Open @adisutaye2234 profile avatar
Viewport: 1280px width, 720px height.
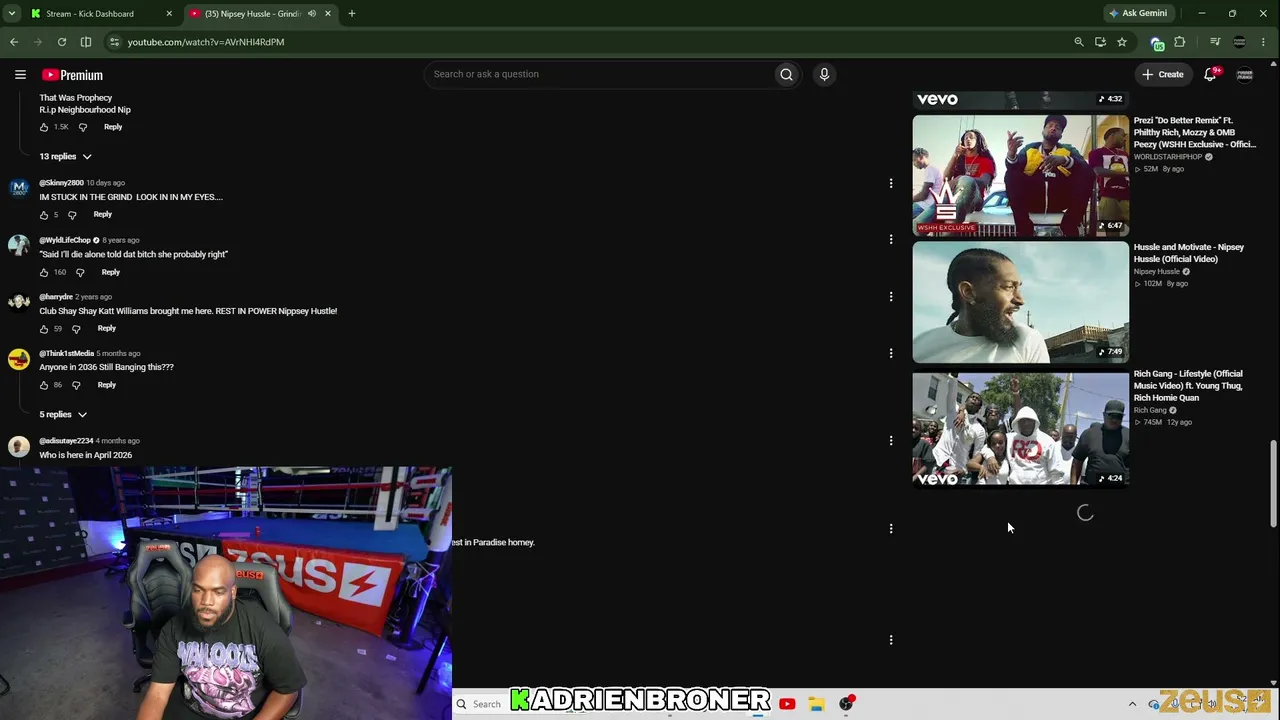[19, 446]
